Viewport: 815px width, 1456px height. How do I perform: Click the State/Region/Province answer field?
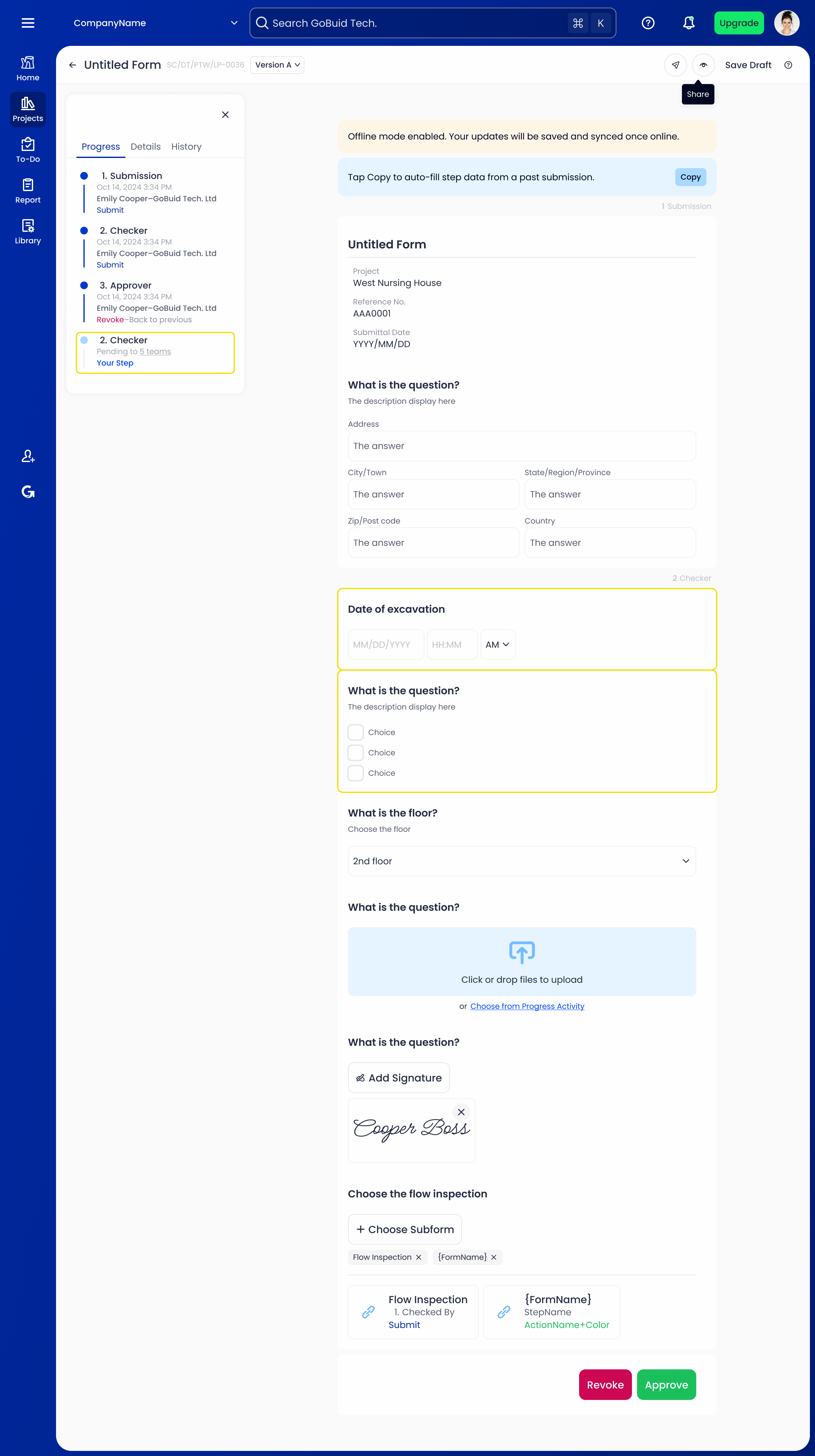(610, 495)
